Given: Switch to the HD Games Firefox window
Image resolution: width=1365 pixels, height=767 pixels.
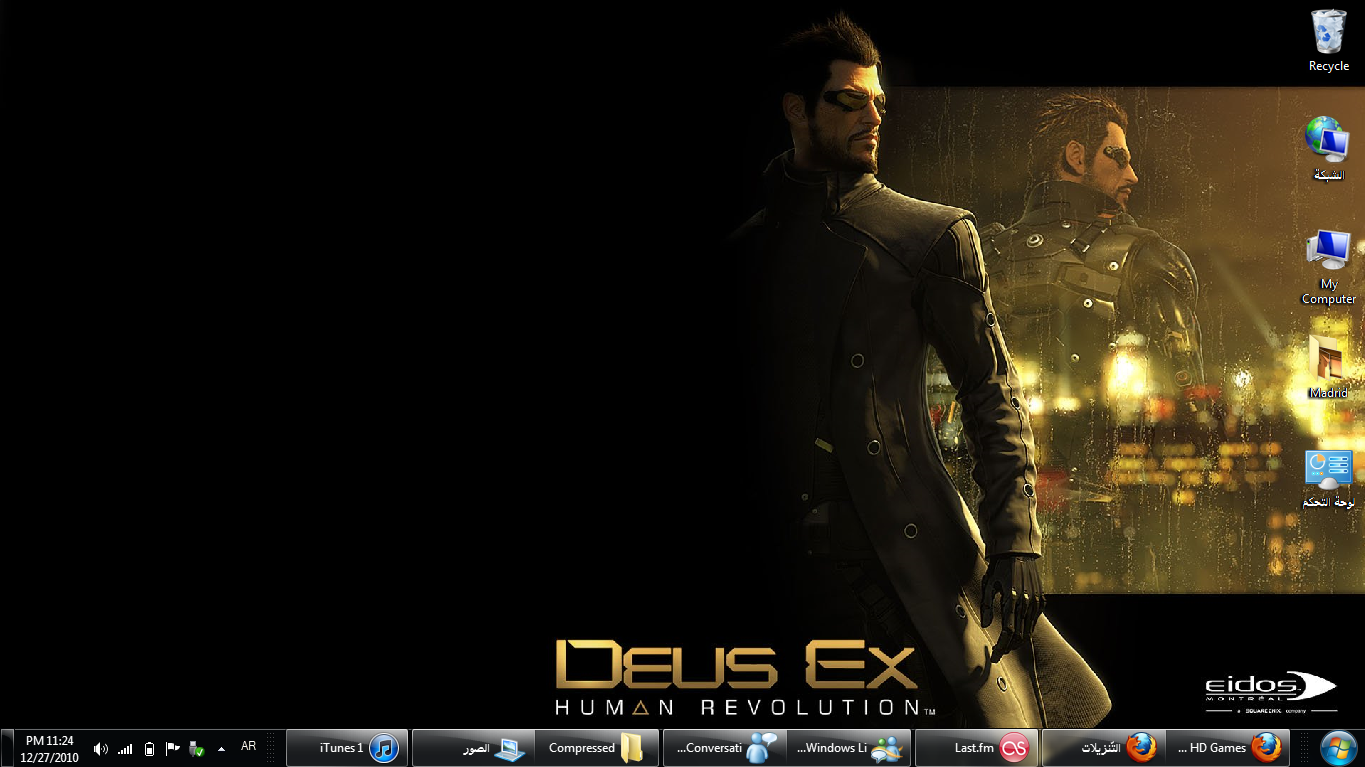Looking at the screenshot, I should pyautogui.click(x=1228, y=748).
